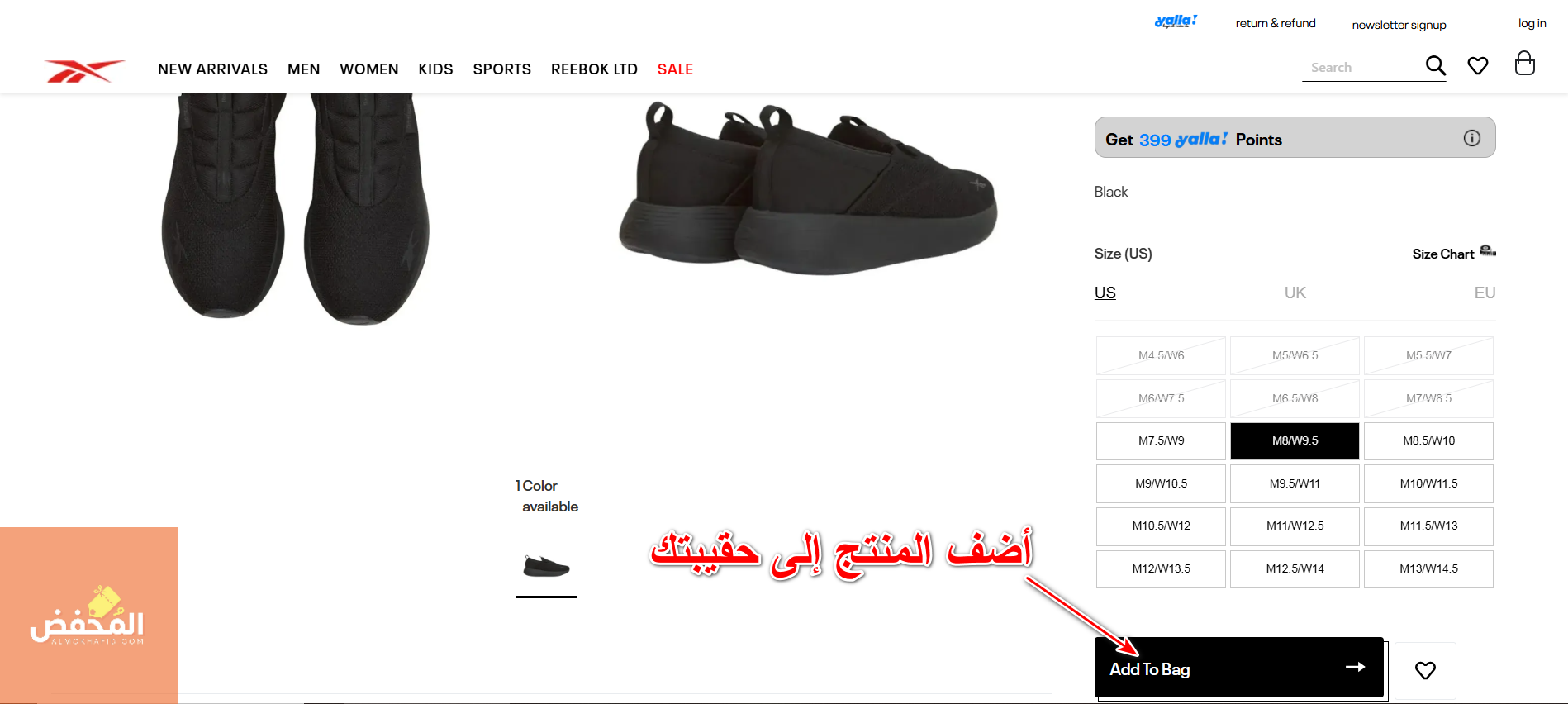Click into the Search field

tap(1363, 68)
